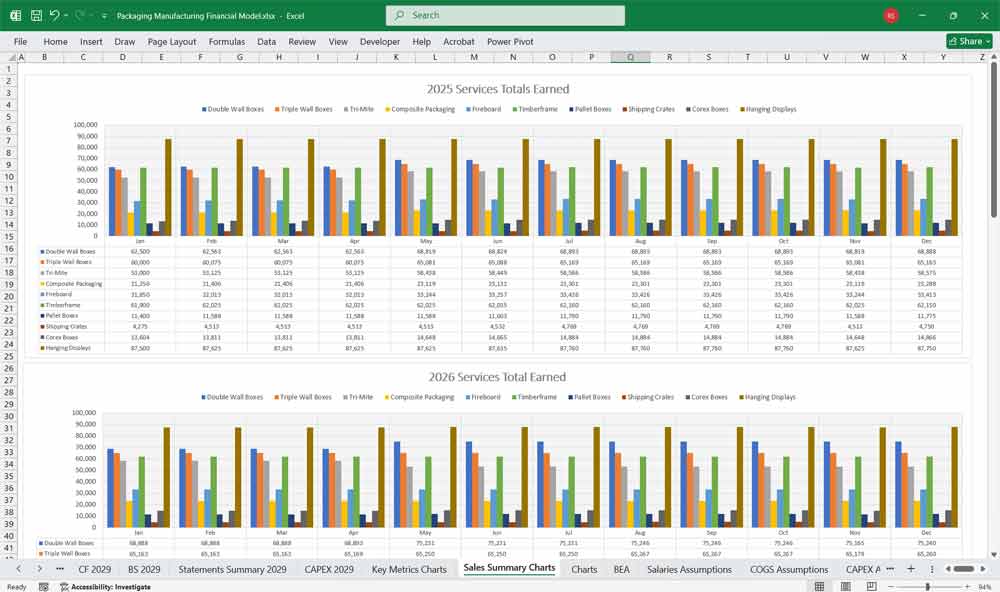Click Accessibility: Investigate in the status bar
This screenshot has height=592, width=1000.
point(110,587)
